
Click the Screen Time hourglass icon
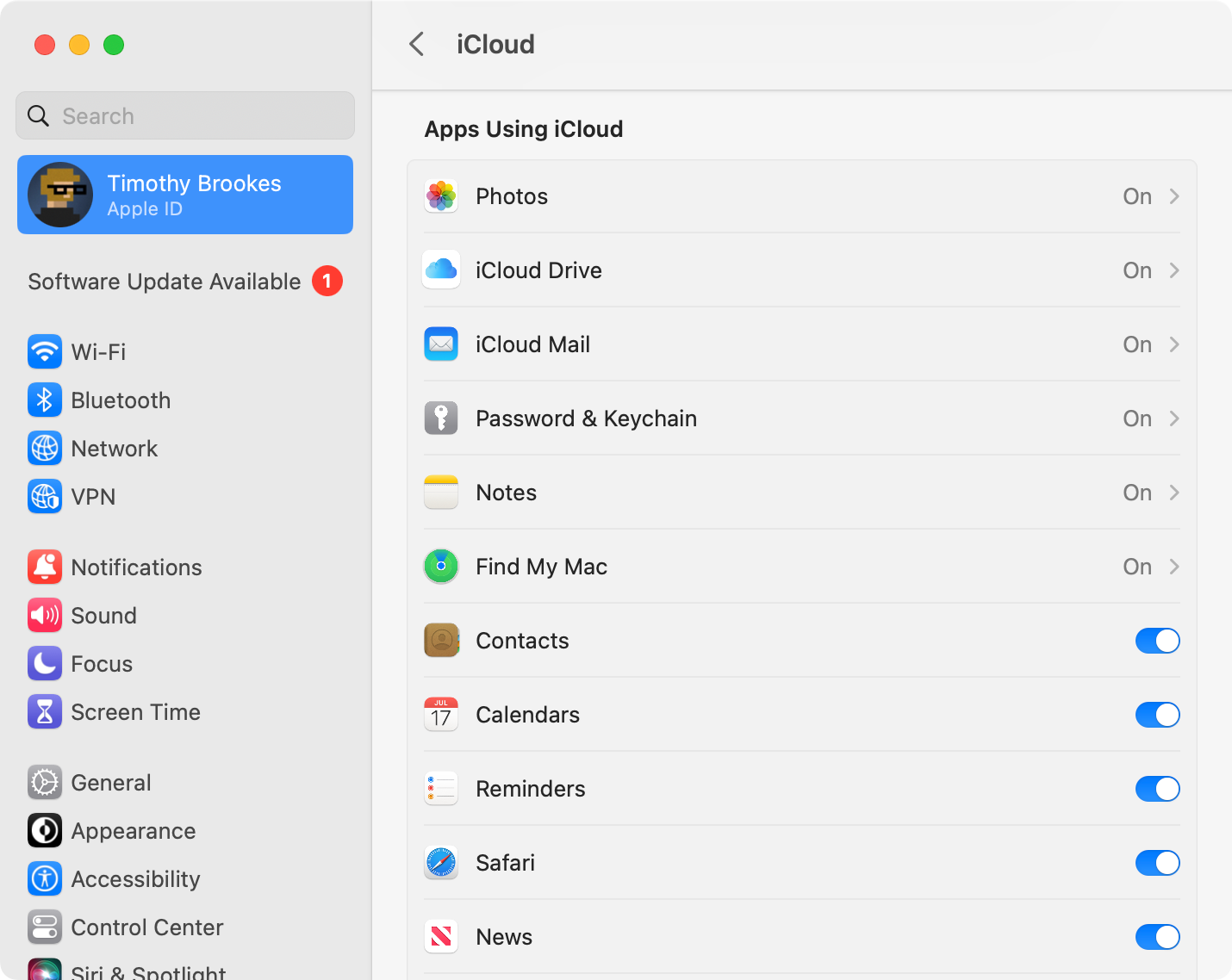pos(45,711)
